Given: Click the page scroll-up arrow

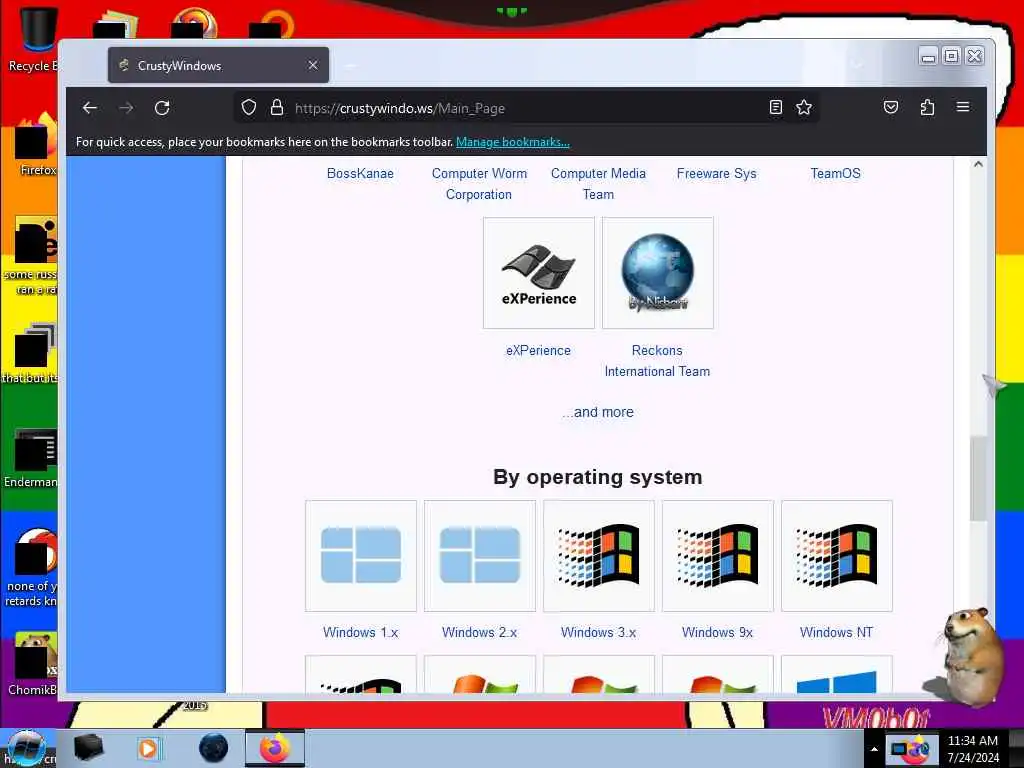Looking at the screenshot, I should tap(978, 165).
